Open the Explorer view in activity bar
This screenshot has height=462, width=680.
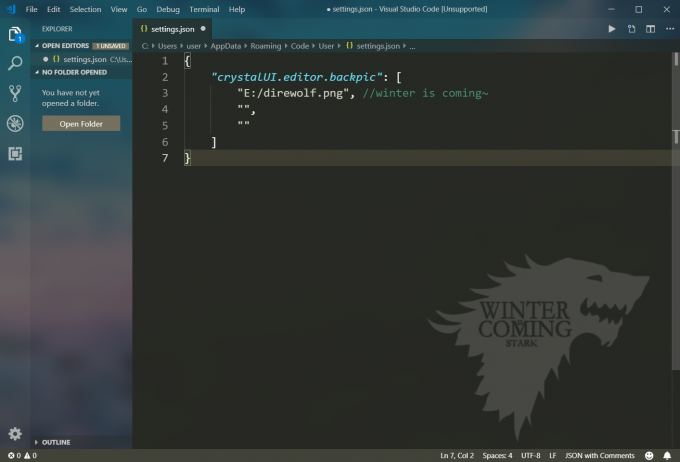(x=15, y=34)
